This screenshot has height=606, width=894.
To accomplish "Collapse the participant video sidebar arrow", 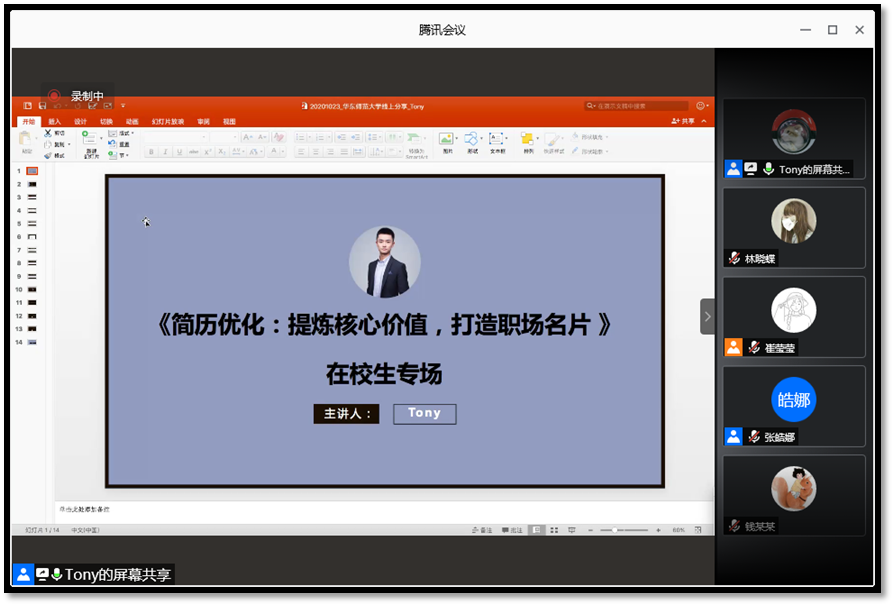I will 707,316.
